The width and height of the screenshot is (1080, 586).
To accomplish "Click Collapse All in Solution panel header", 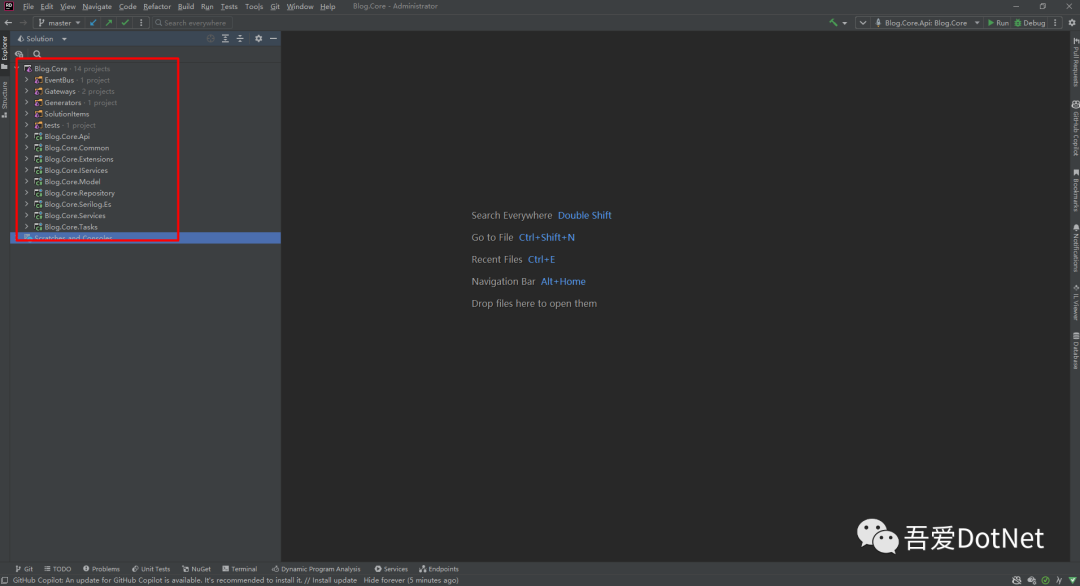I will 240,39.
